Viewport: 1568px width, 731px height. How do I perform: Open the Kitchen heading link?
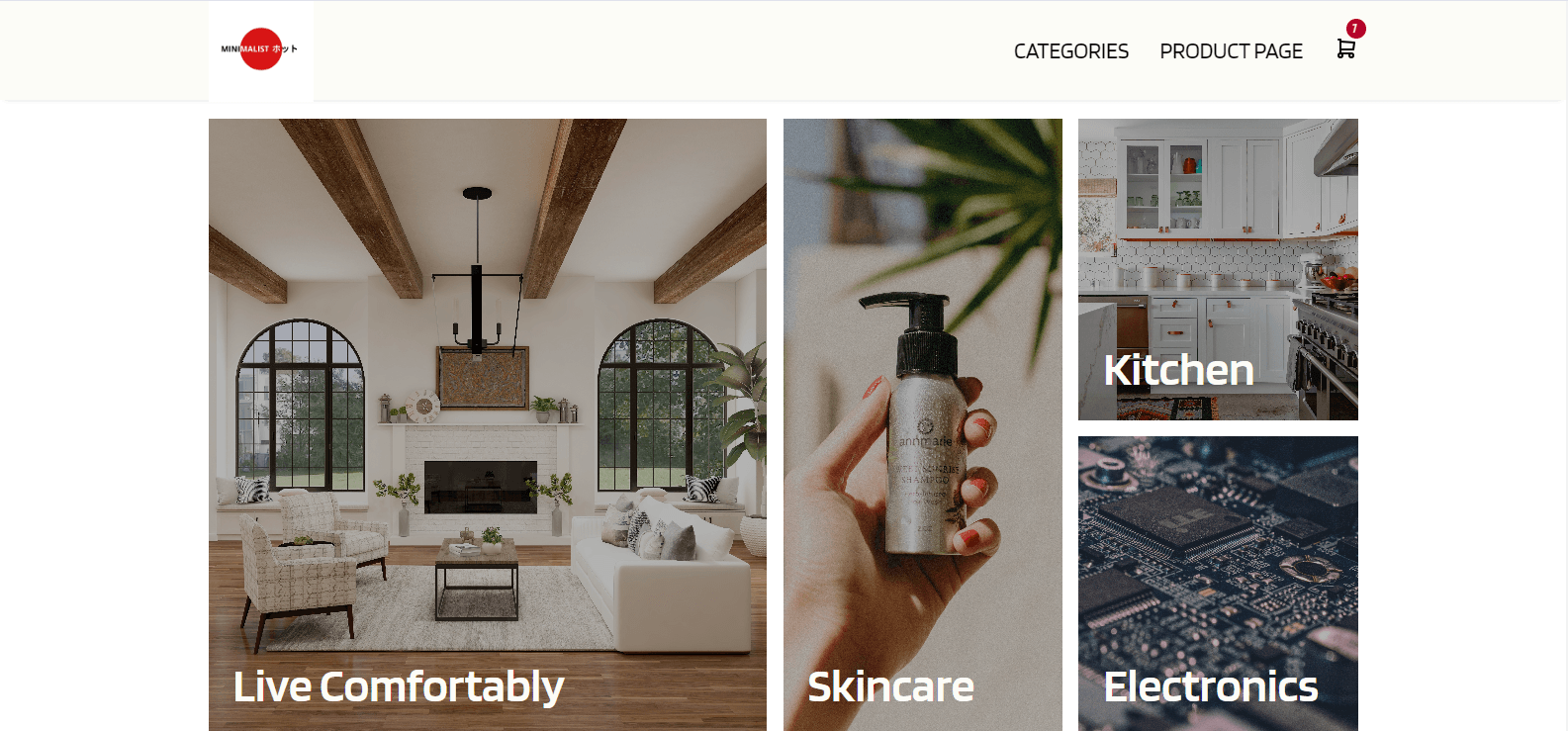(x=1178, y=370)
